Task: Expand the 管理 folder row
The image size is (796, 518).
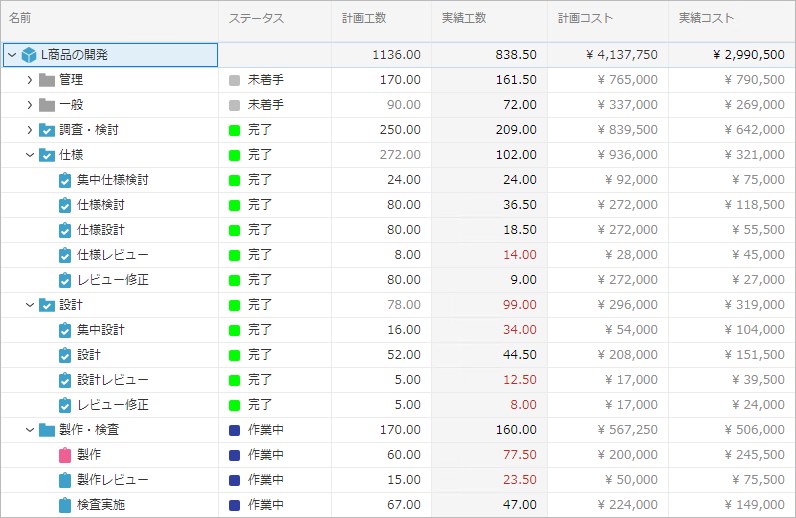Action: pos(30,80)
